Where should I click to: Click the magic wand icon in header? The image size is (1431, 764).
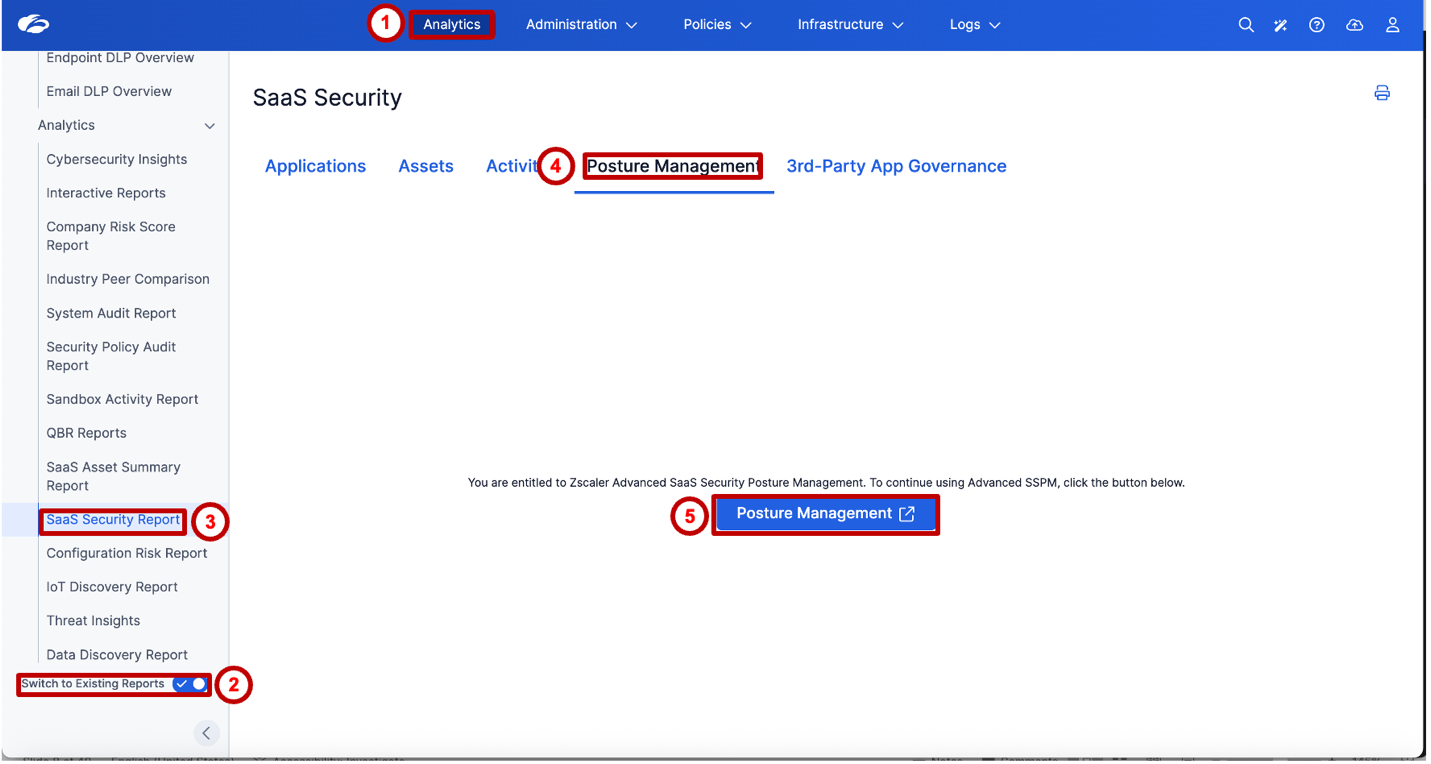coord(1281,25)
